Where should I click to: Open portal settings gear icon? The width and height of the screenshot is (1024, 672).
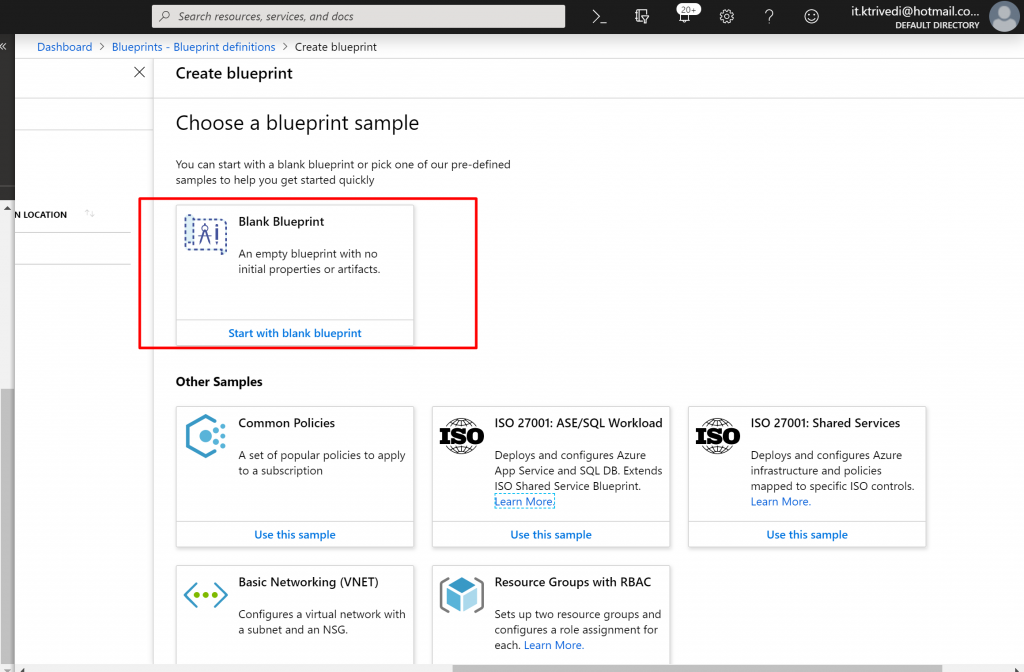(x=727, y=16)
